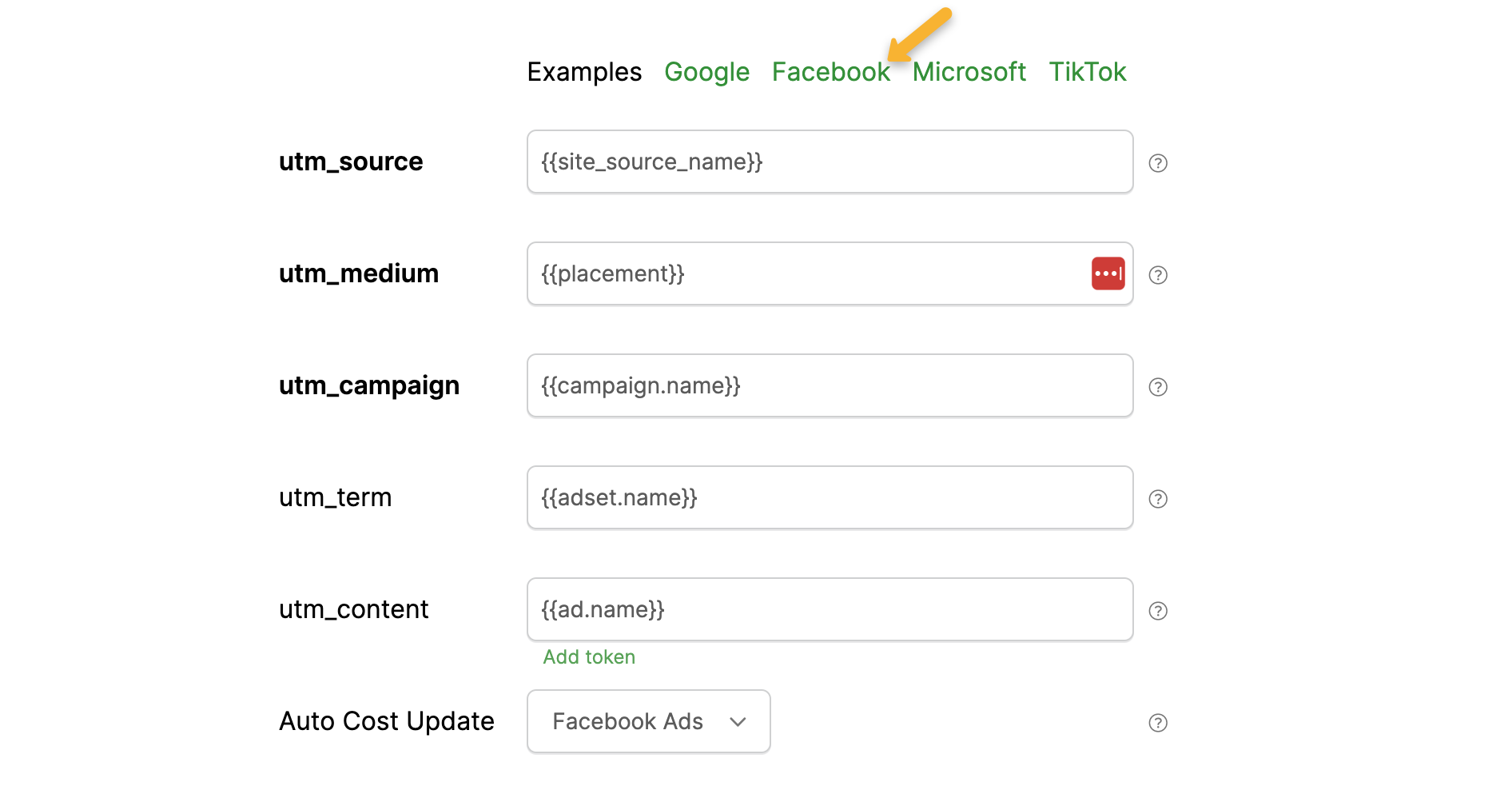This screenshot has width=1512, height=790.
Task: Focus the {{ad.name}} text field
Action: point(830,609)
